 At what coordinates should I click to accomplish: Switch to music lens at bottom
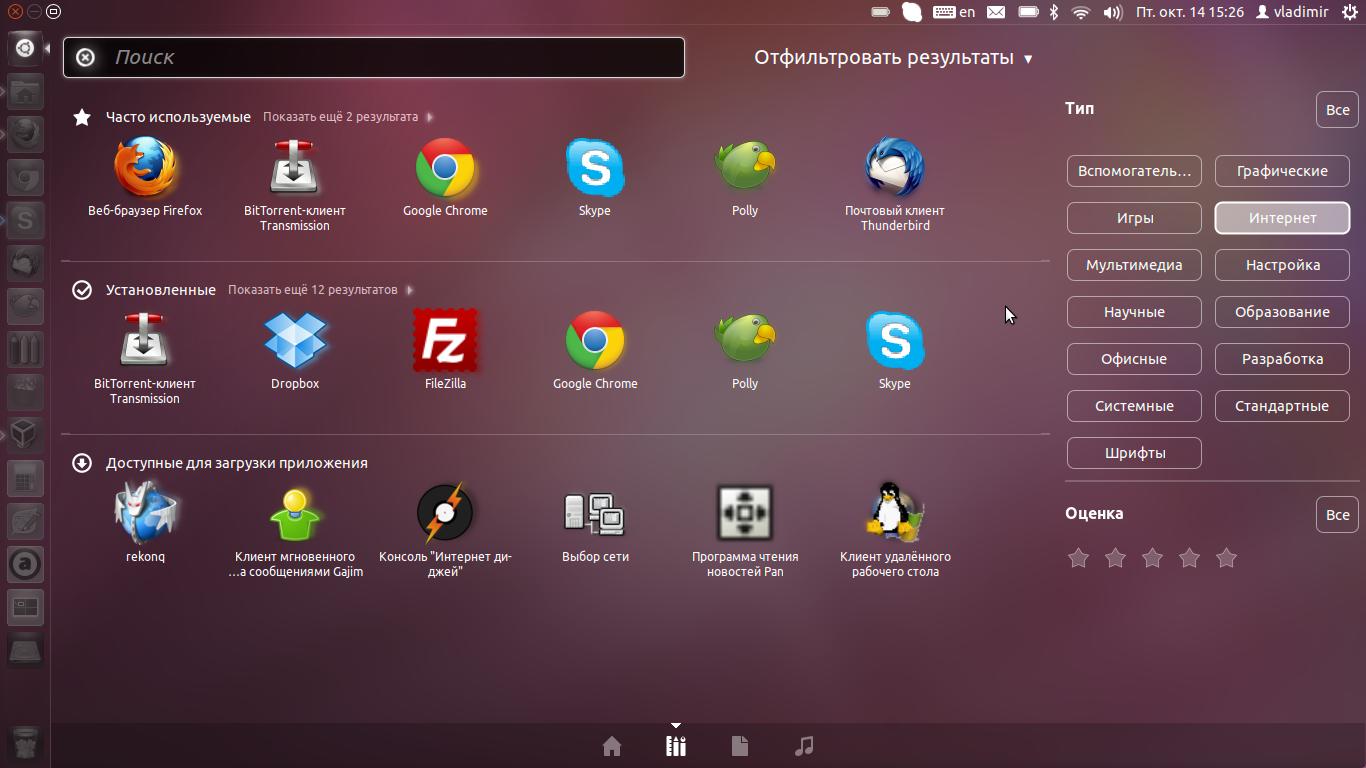pos(804,746)
